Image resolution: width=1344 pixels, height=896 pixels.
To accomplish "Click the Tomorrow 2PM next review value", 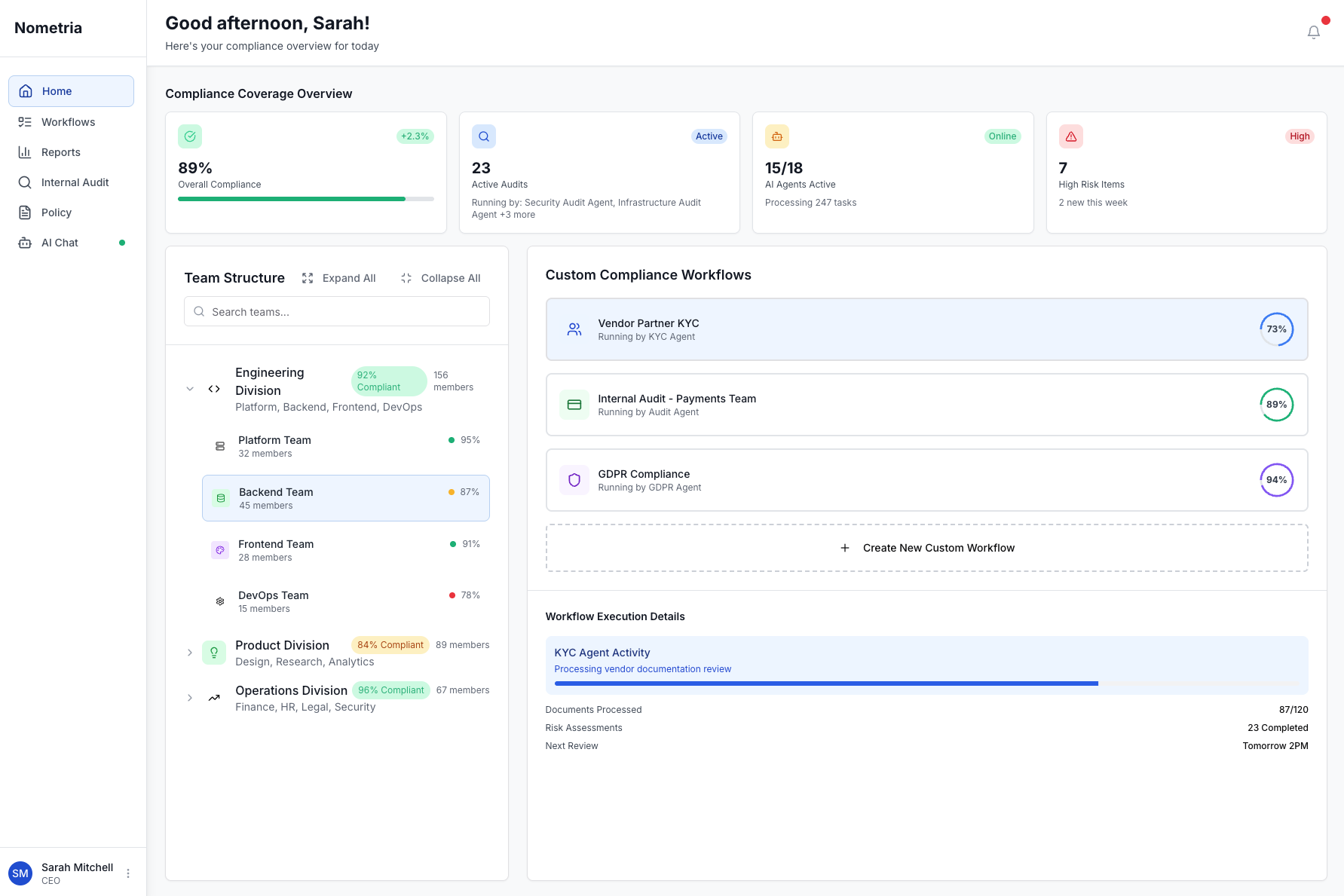I will pos(1275,746).
